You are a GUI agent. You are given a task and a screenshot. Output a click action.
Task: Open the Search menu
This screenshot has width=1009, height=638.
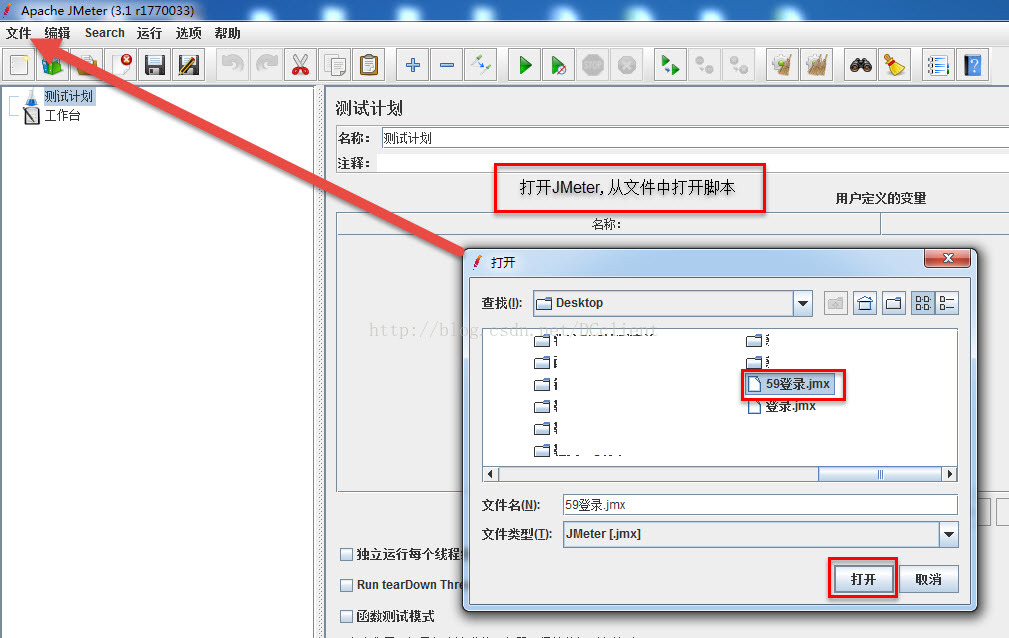[104, 33]
